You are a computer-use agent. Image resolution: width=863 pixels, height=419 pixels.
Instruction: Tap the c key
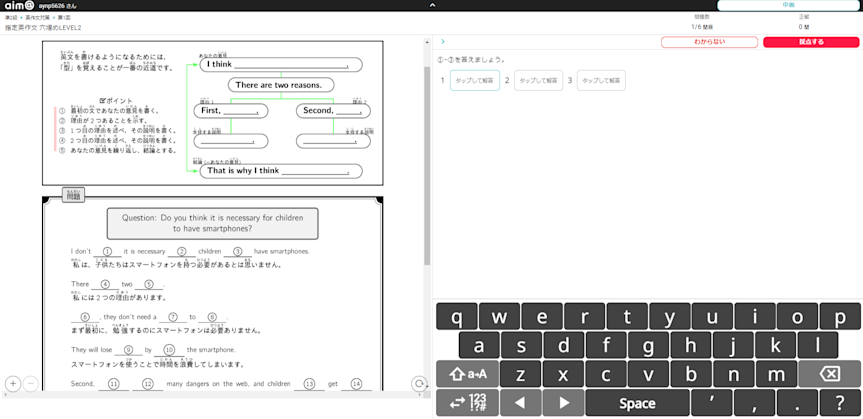(605, 374)
